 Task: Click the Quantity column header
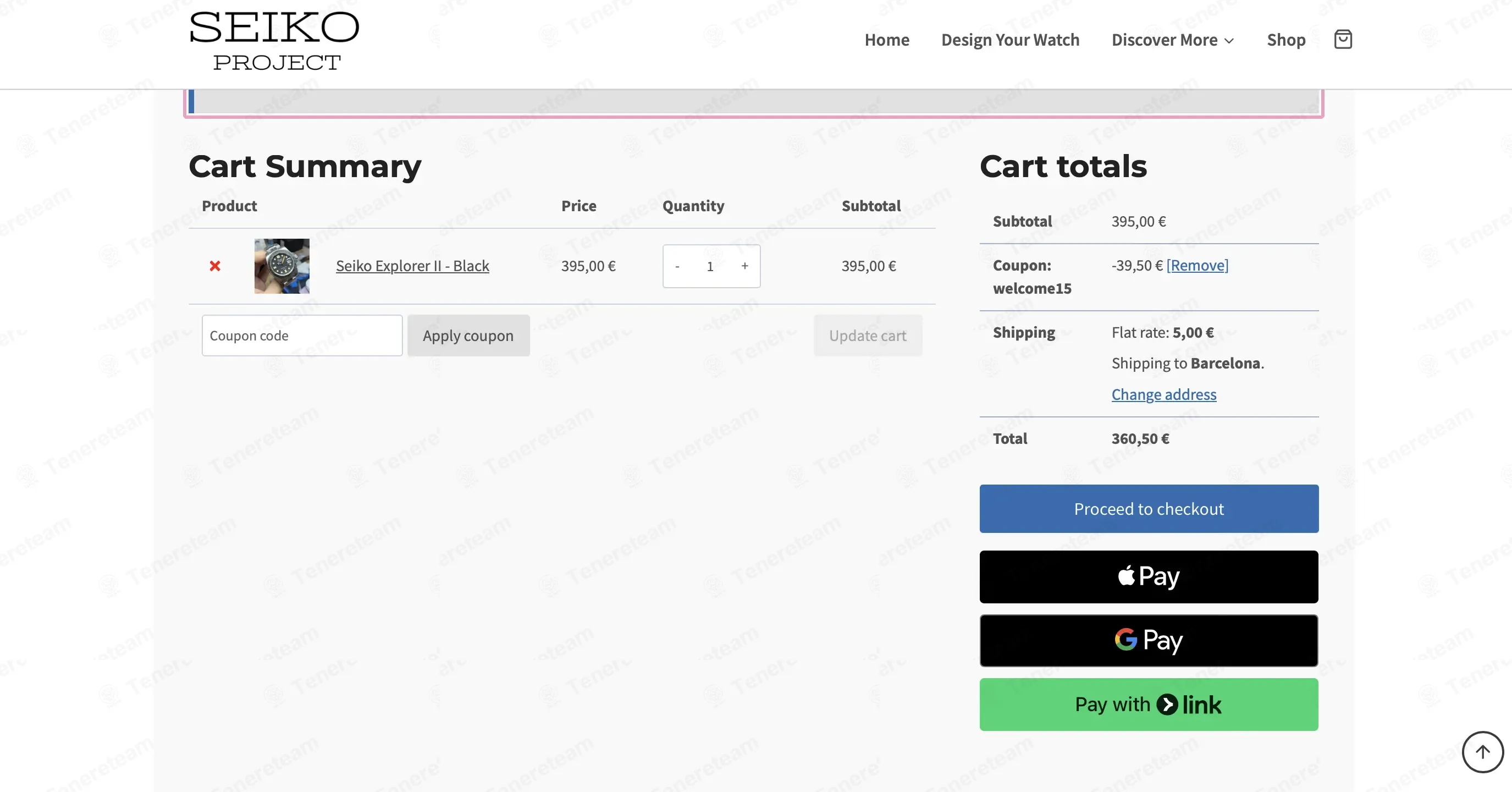point(693,206)
